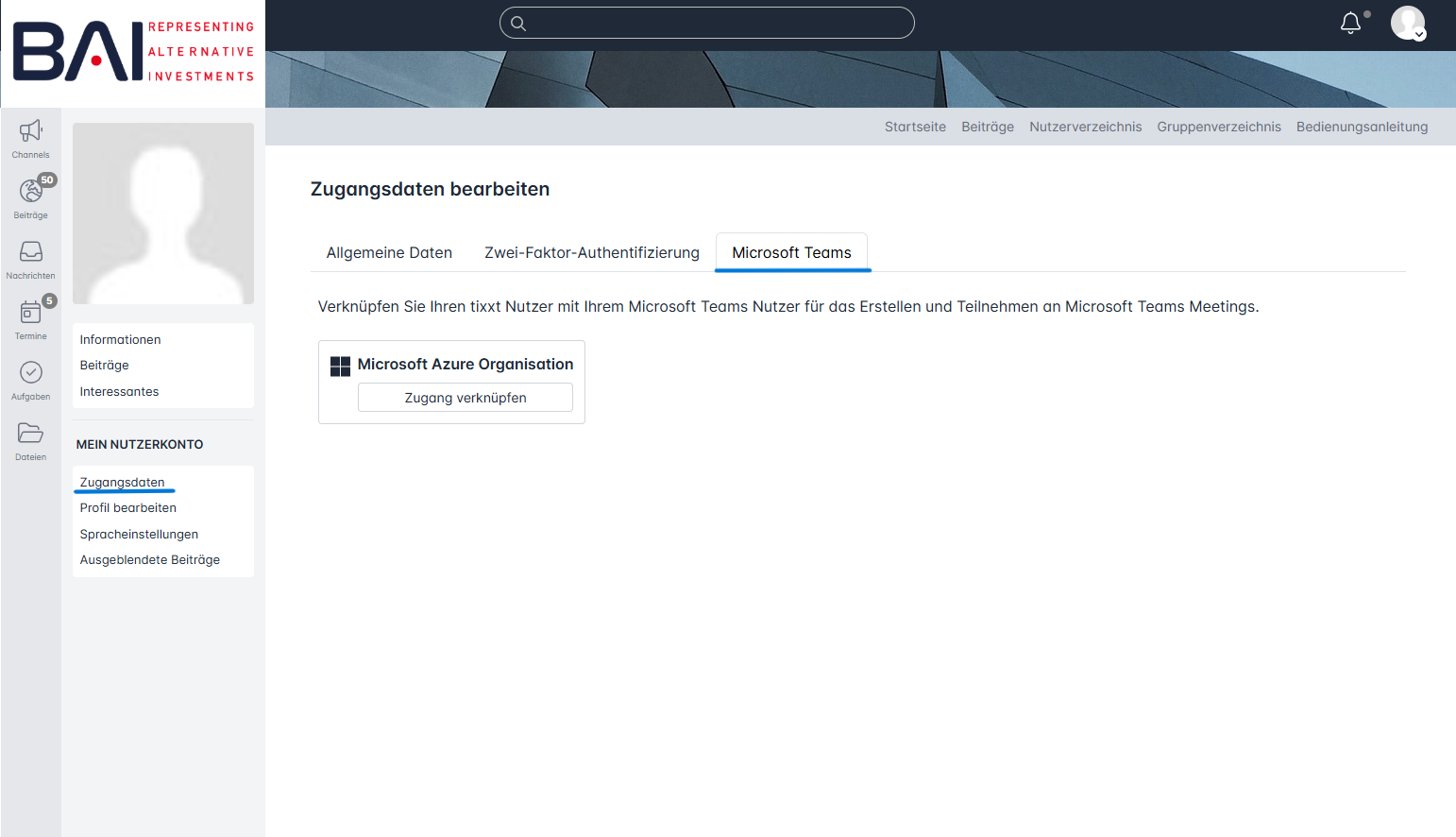Image resolution: width=1456 pixels, height=837 pixels.
Task: Open the Dateien folder icon
Action: 30,434
